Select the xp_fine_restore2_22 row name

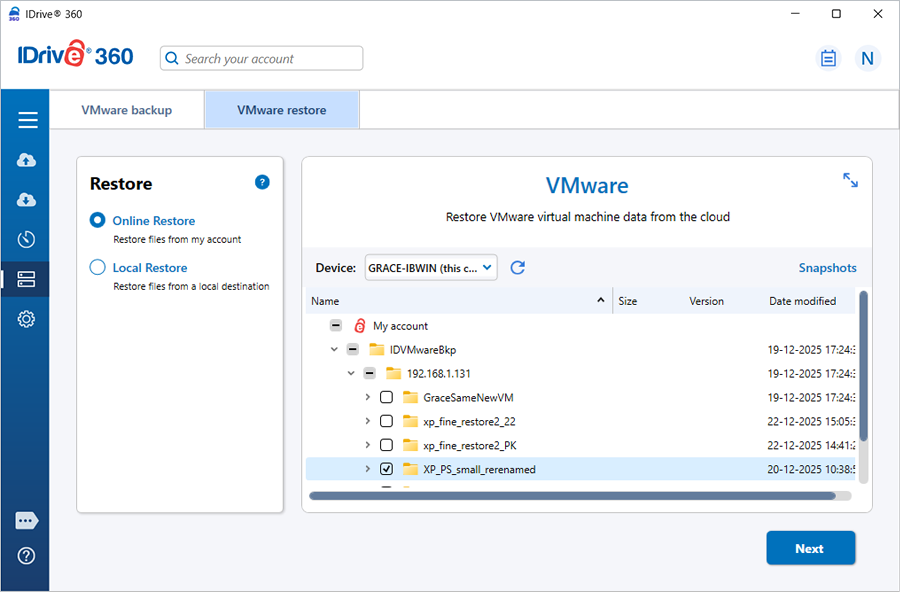(470, 421)
